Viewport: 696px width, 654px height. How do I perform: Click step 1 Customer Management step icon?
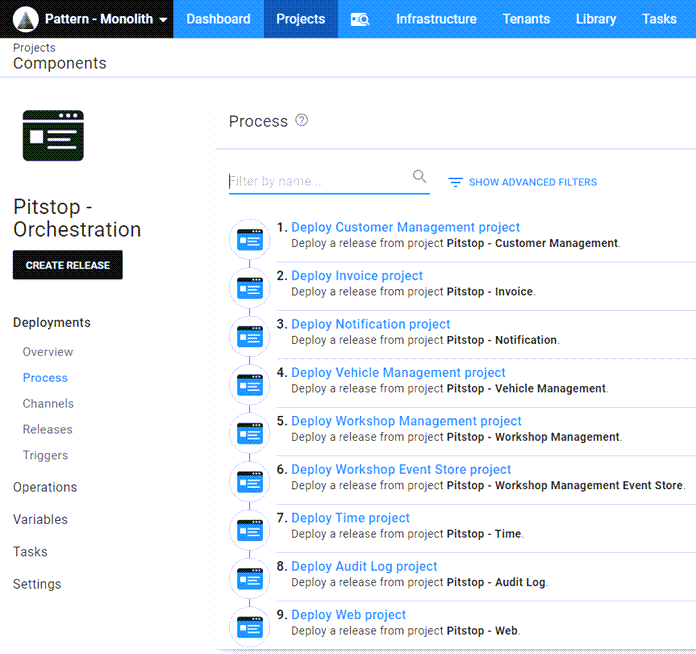[x=249, y=240]
